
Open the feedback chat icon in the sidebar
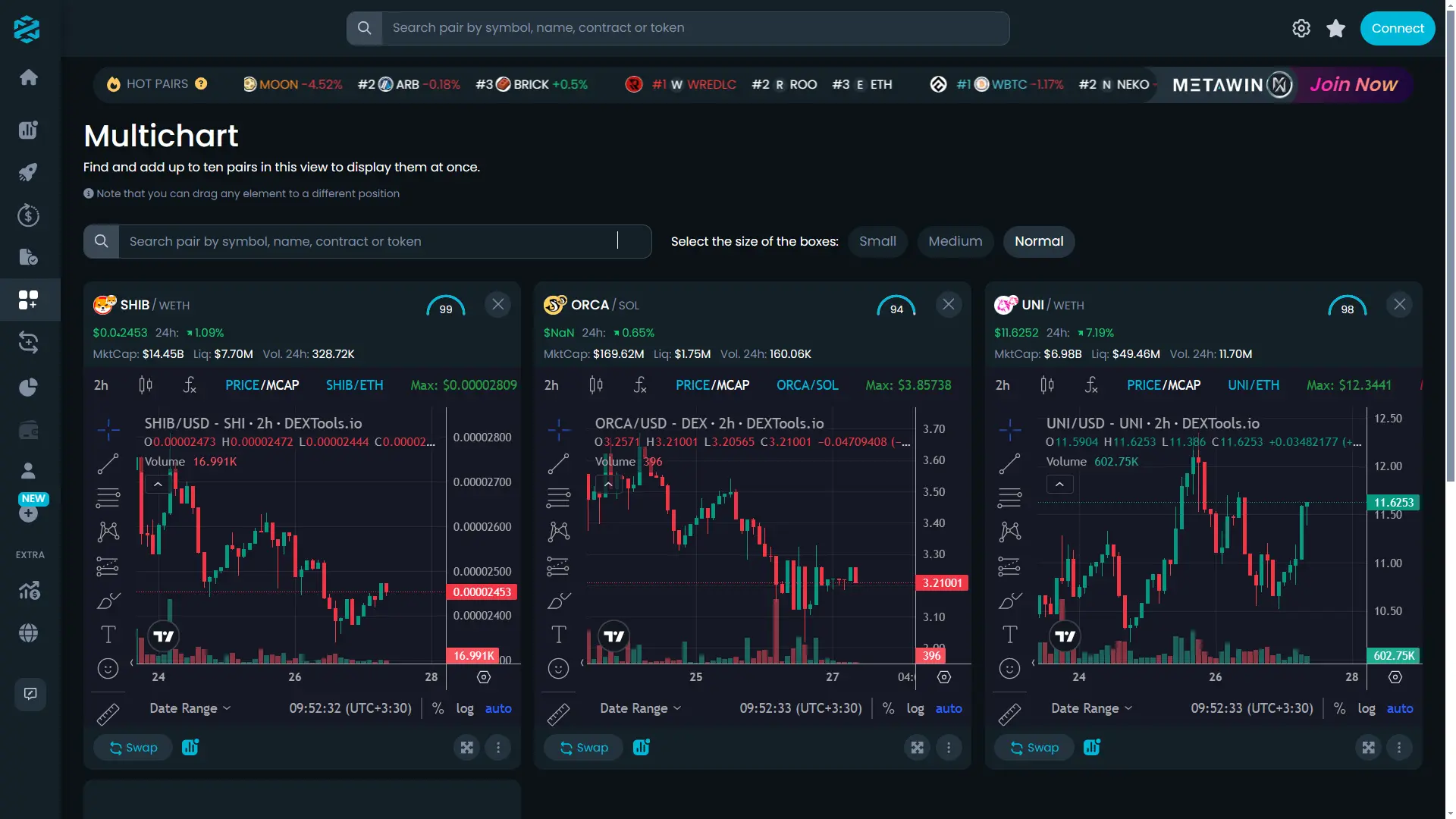30,694
